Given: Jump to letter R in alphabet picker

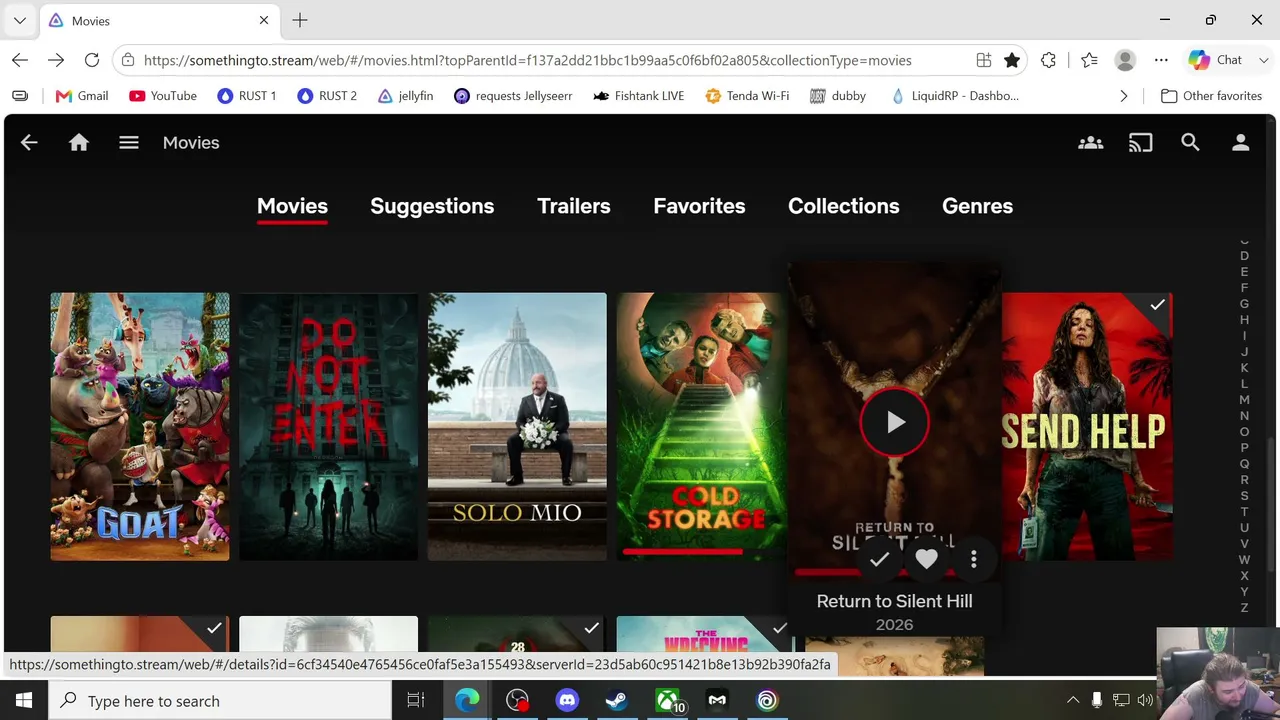Looking at the screenshot, I should 1245,480.
